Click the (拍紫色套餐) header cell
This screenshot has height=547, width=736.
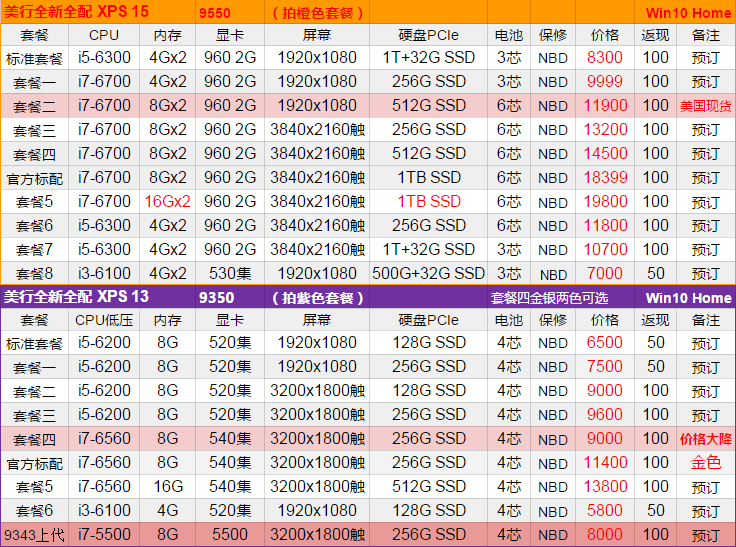(x=316, y=298)
